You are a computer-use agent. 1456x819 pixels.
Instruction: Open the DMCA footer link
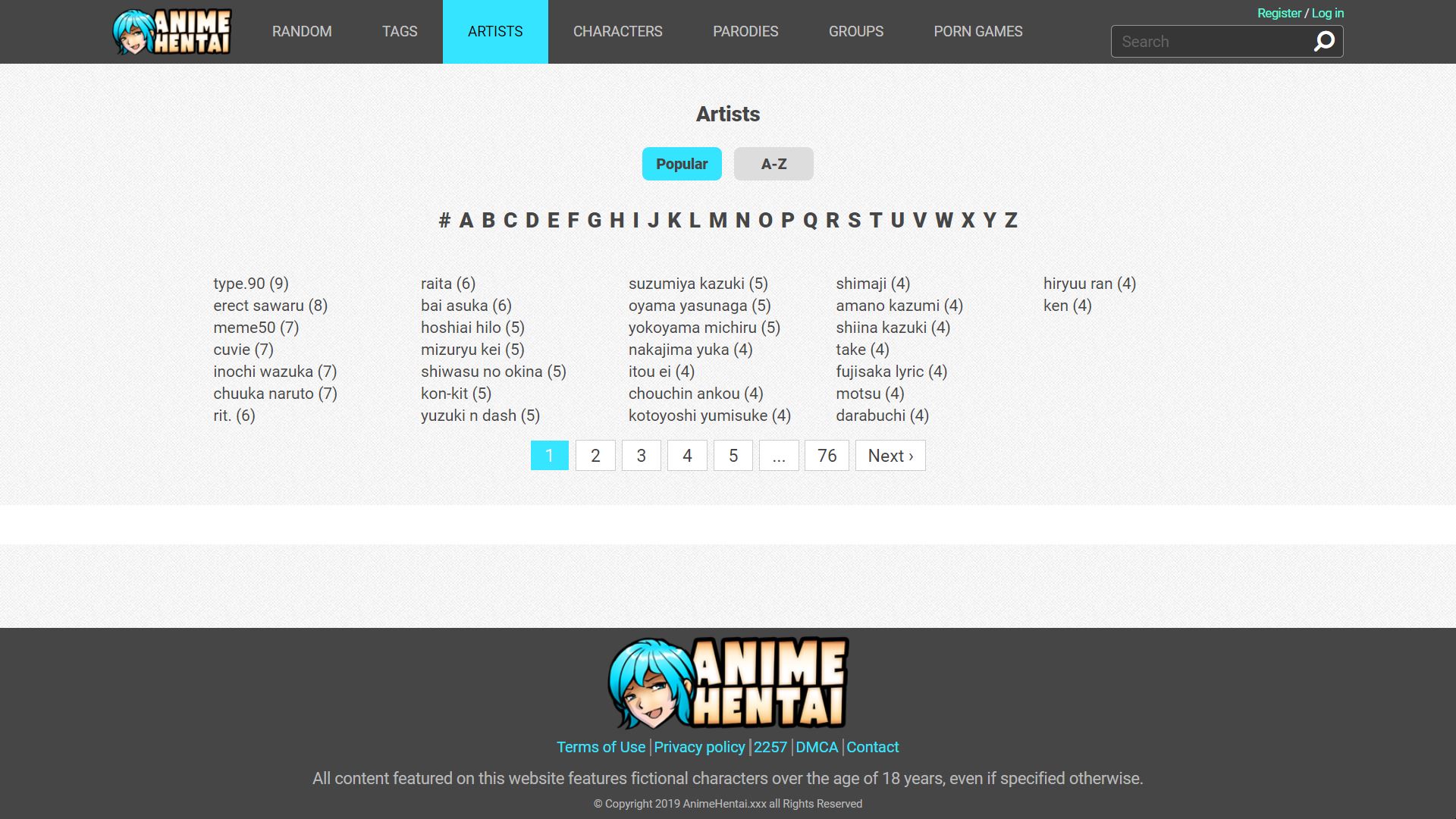point(816,747)
